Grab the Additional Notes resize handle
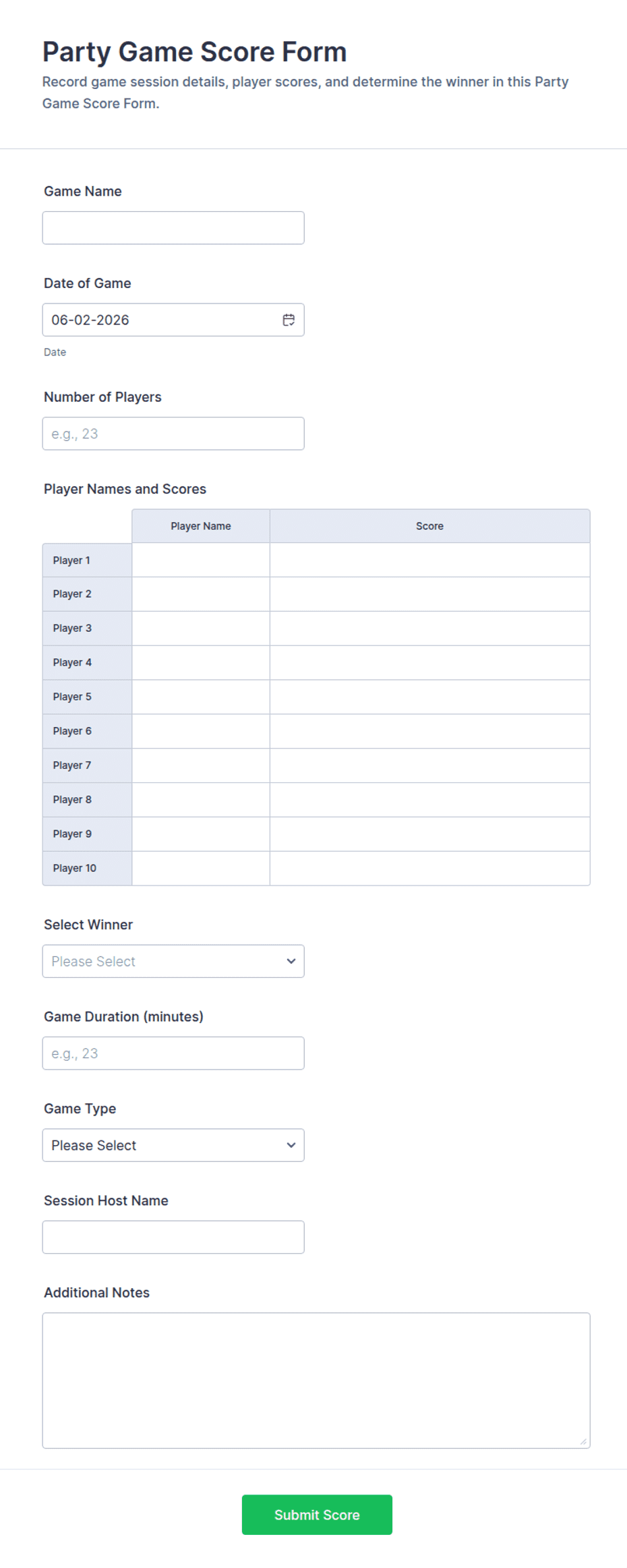Image resolution: width=627 pixels, height=1568 pixels. click(x=583, y=1441)
